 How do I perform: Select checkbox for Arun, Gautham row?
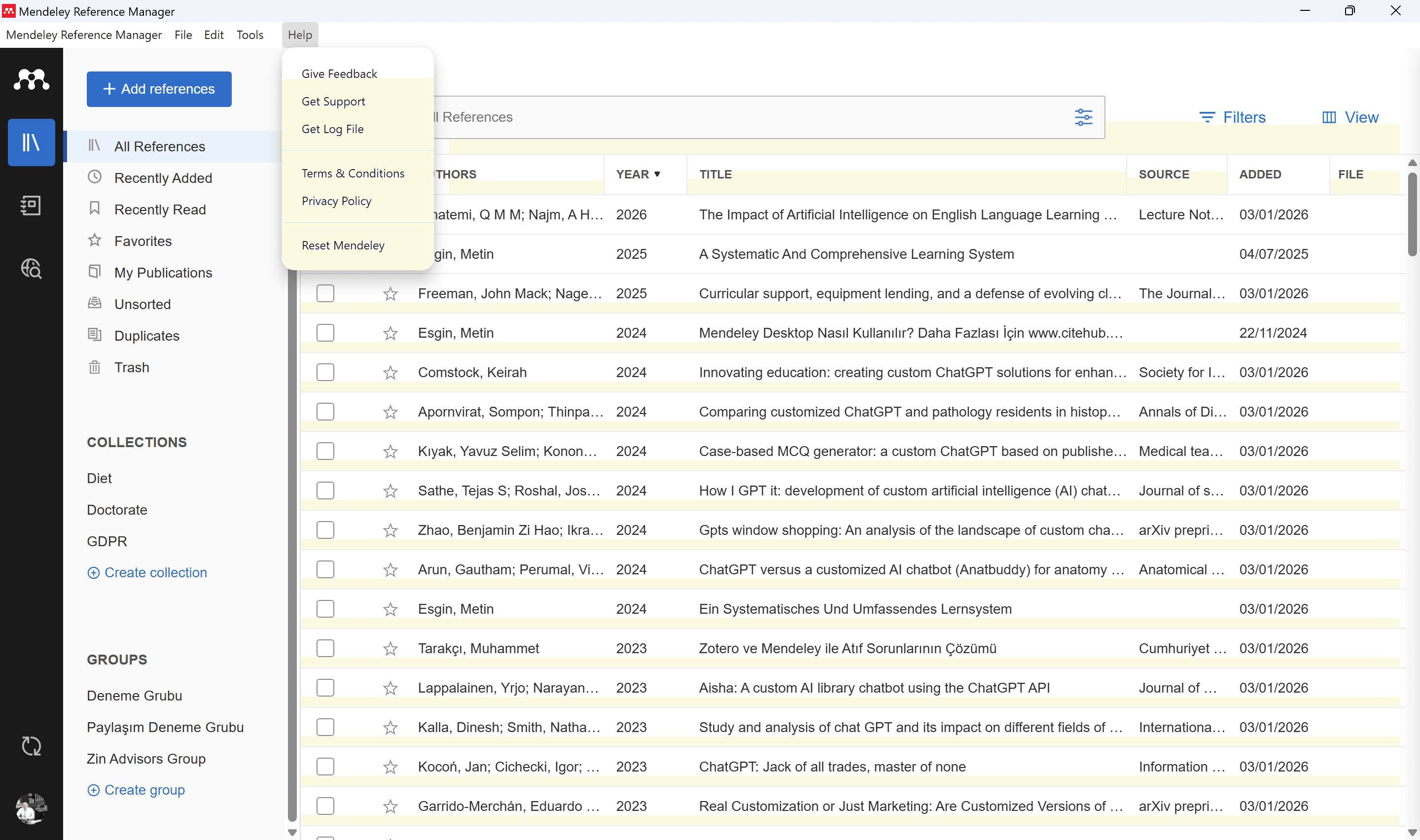tap(325, 569)
